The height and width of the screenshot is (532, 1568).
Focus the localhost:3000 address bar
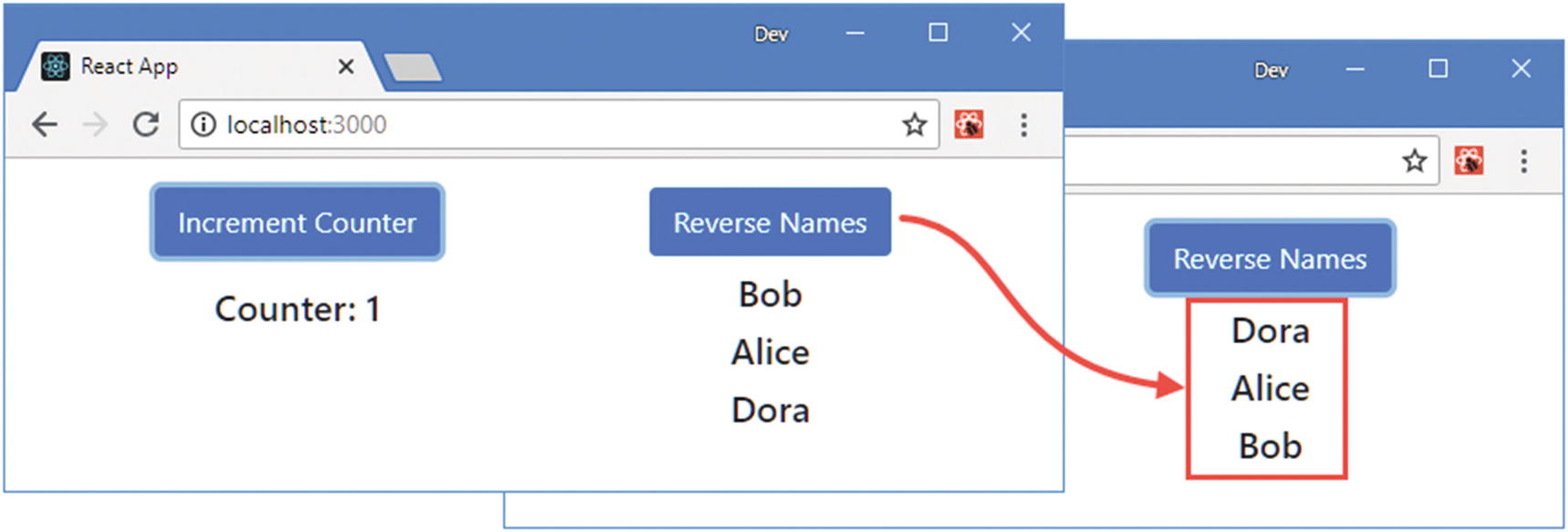tap(547, 124)
